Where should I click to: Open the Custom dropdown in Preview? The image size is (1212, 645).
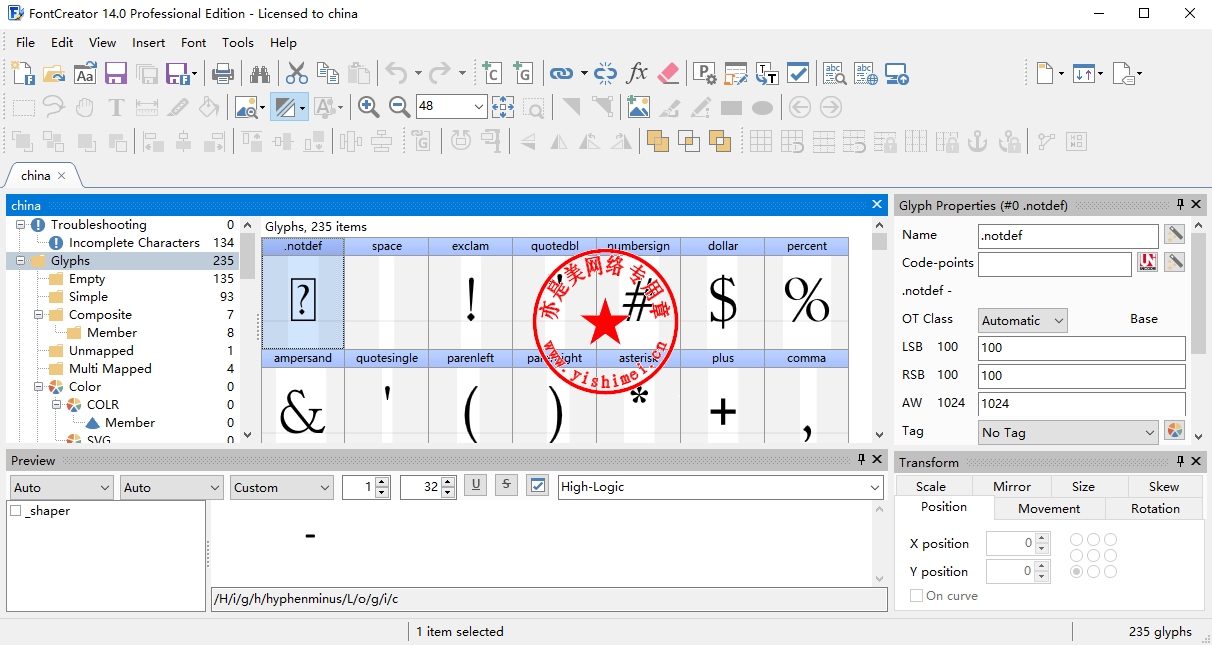tap(281, 487)
